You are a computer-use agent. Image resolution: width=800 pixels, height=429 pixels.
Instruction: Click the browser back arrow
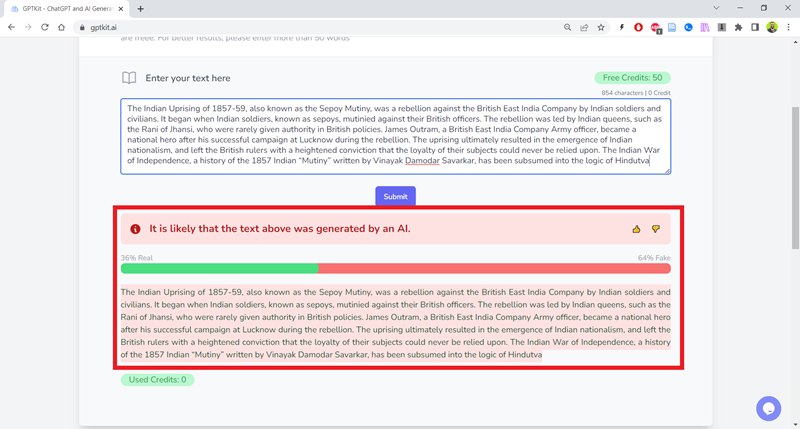pyautogui.click(x=11, y=28)
